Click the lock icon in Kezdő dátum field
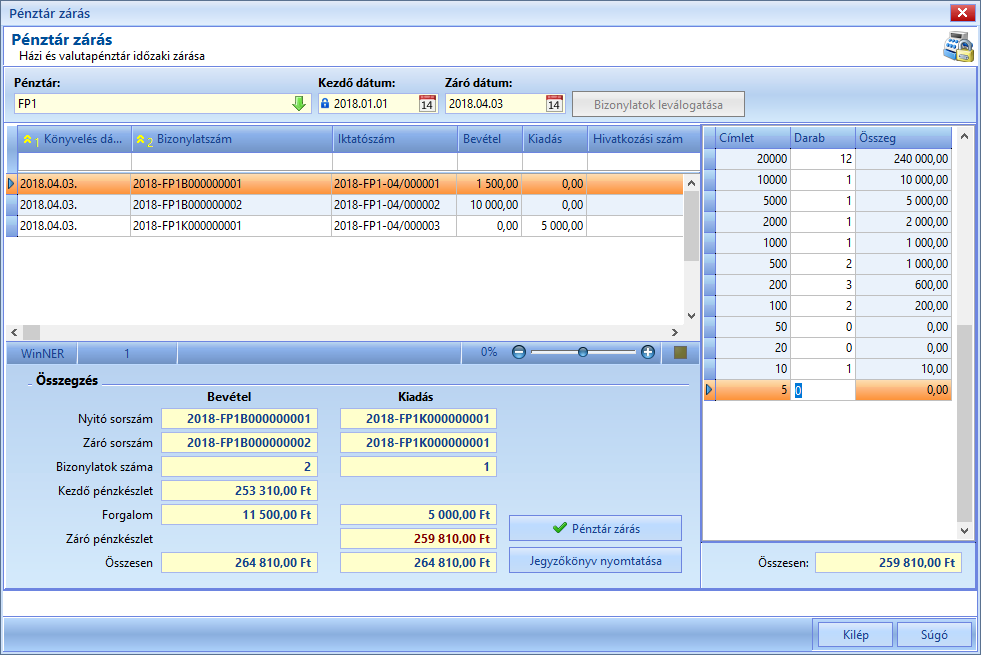981x655 pixels. click(x=325, y=103)
